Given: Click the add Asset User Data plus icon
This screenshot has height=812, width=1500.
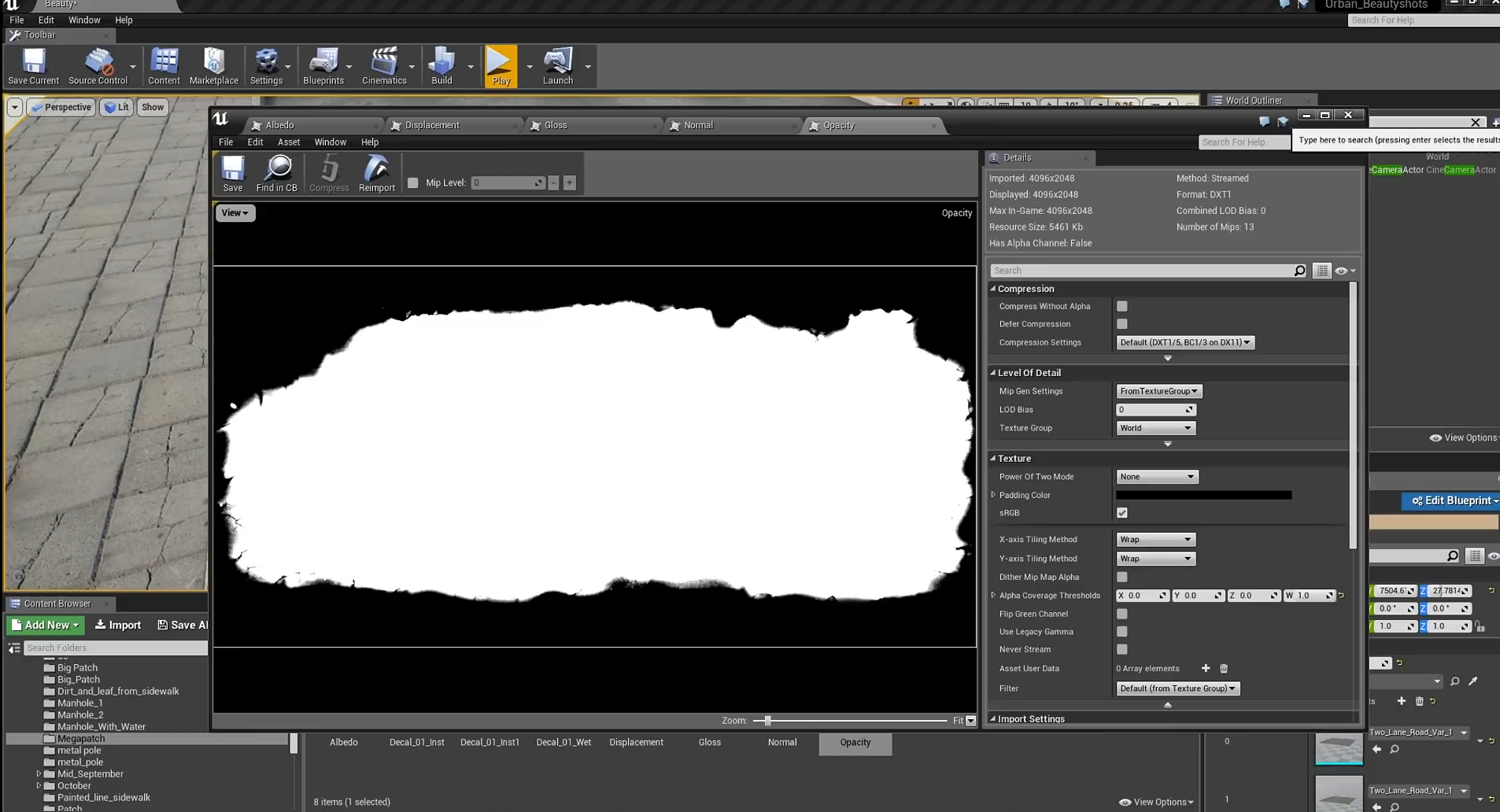Looking at the screenshot, I should point(1205,668).
